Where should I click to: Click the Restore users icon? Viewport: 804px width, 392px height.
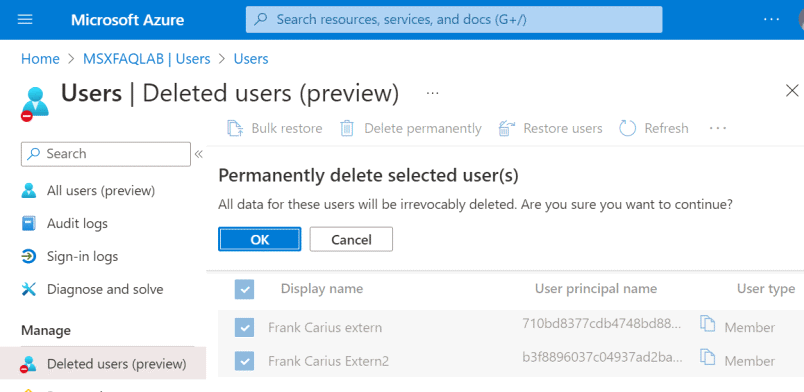coord(507,128)
